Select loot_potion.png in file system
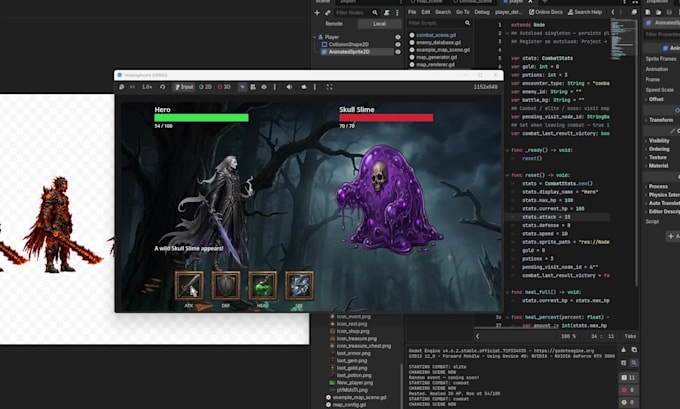Image resolution: width=680 pixels, height=409 pixels. [354, 375]
